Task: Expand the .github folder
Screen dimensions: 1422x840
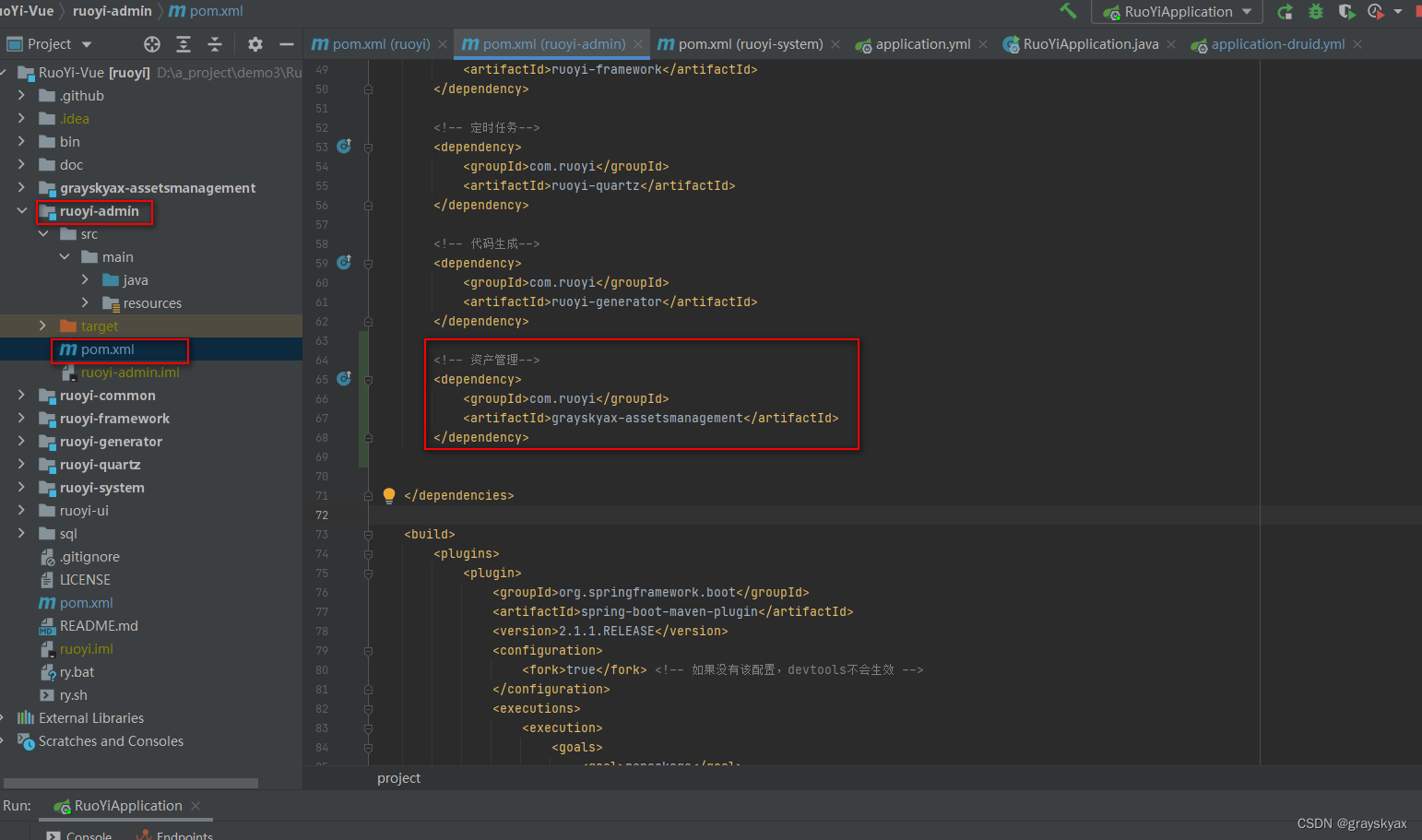Action: pyautogui.click(x=21, y=95)
